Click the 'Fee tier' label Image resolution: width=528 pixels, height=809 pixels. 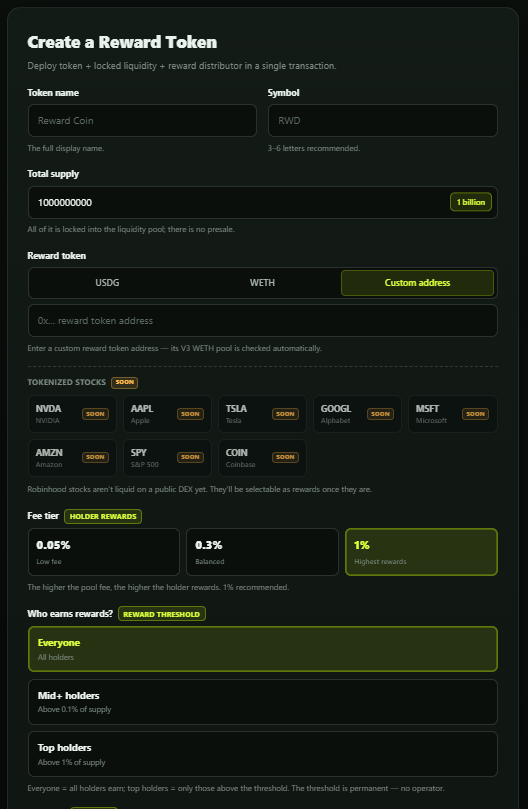point(43,516)
